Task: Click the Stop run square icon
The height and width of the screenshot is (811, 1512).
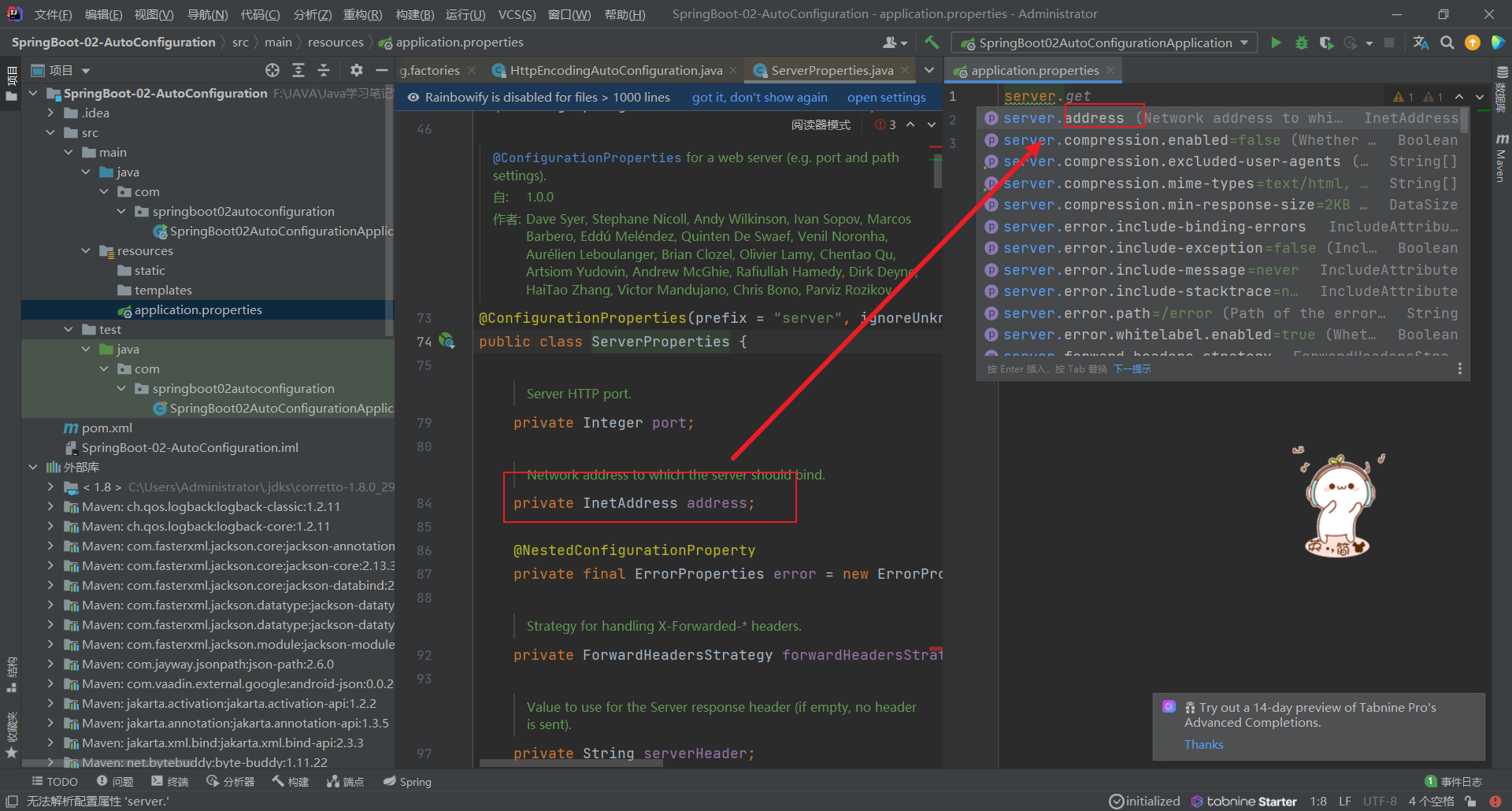Action: tap(1389, 43)
